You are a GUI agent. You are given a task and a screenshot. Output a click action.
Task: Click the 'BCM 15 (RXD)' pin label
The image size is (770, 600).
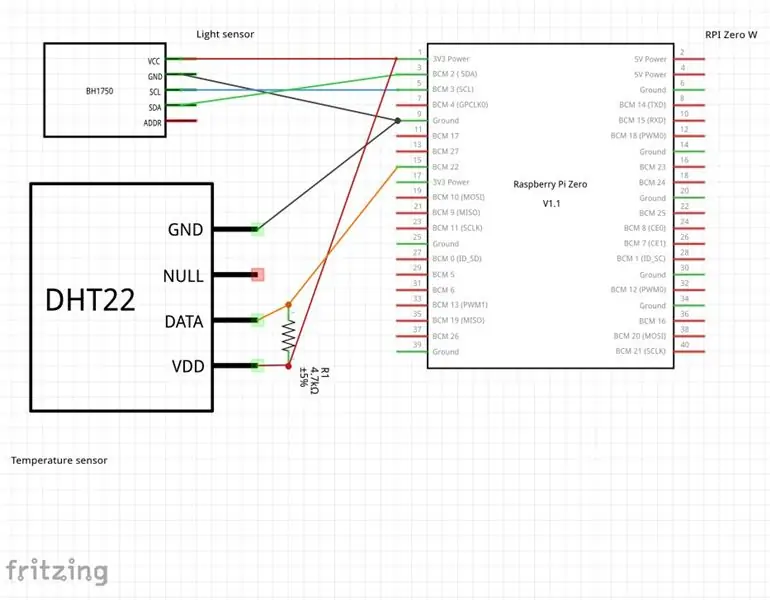click(642, 120)
